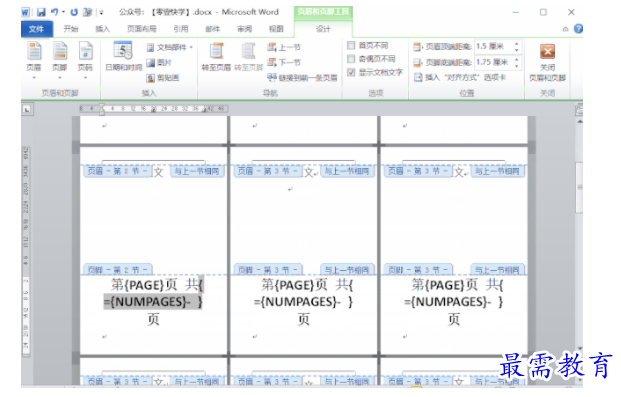This screenshot has height=397, width=621.
Task: Go to 下一节 next section
Action: tap(284, 63)
